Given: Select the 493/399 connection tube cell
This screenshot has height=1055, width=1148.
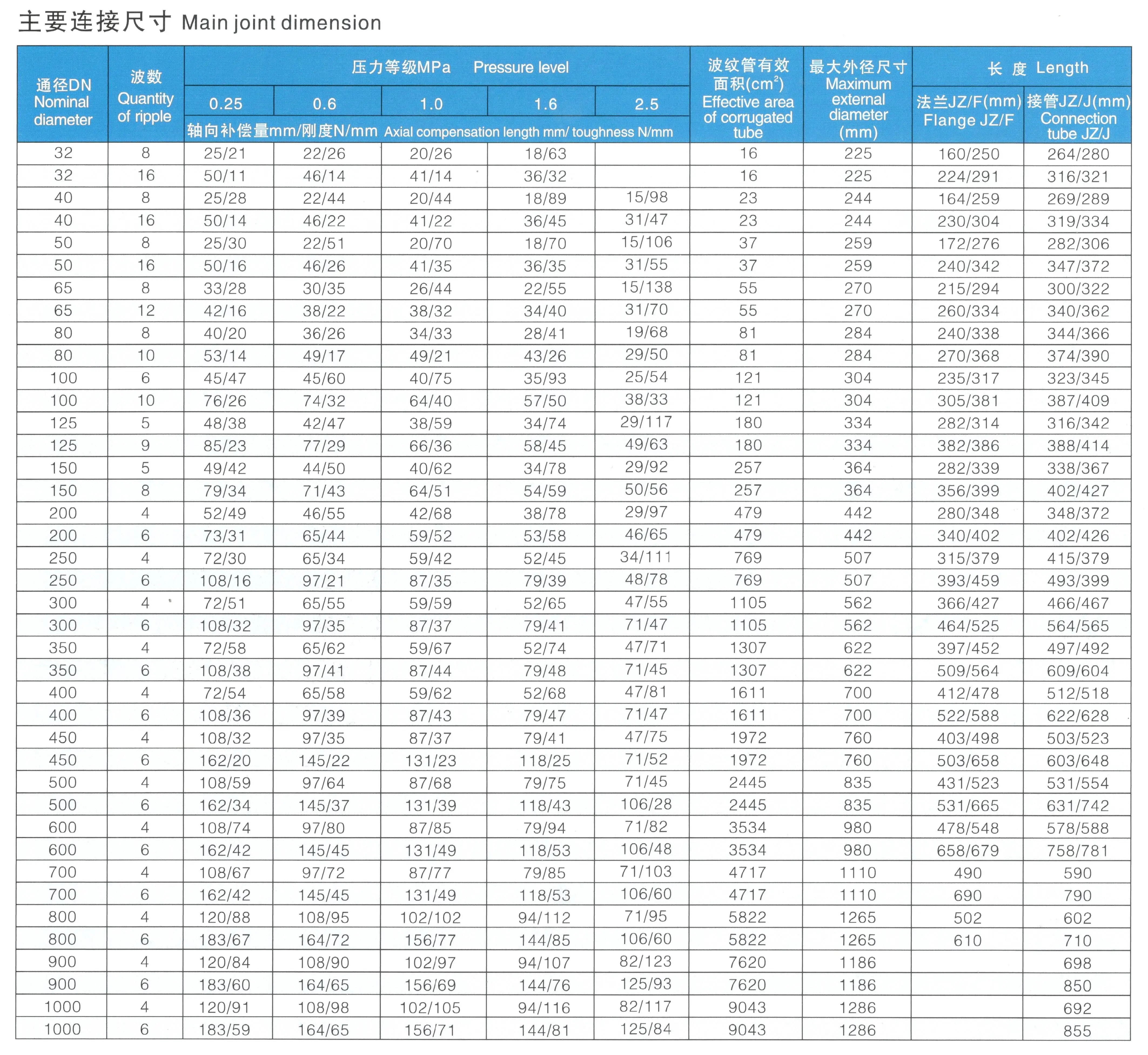Looking at the screenshot, I should [x=1078, y=581].
